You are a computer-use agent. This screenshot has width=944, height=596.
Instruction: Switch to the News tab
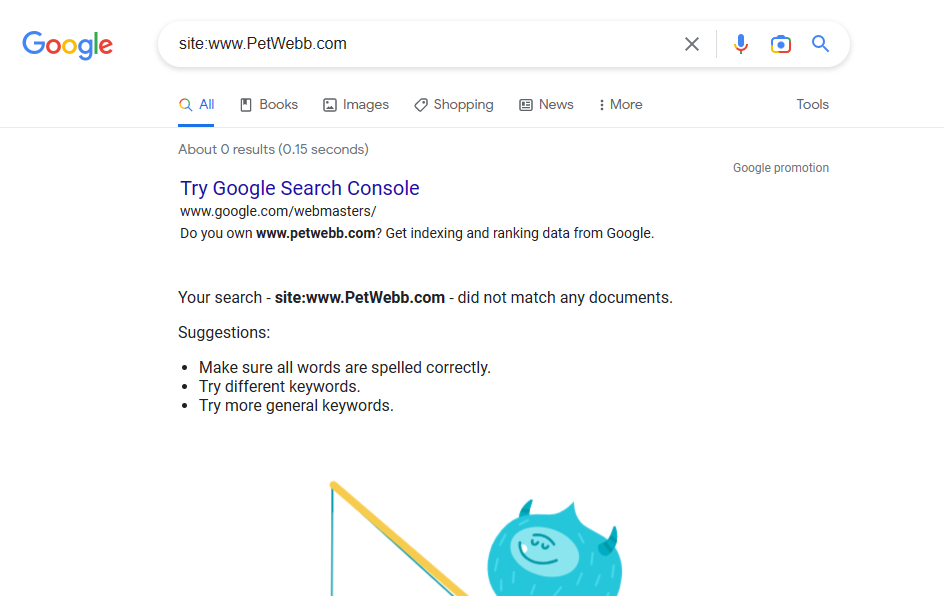[x=556, y=105]
